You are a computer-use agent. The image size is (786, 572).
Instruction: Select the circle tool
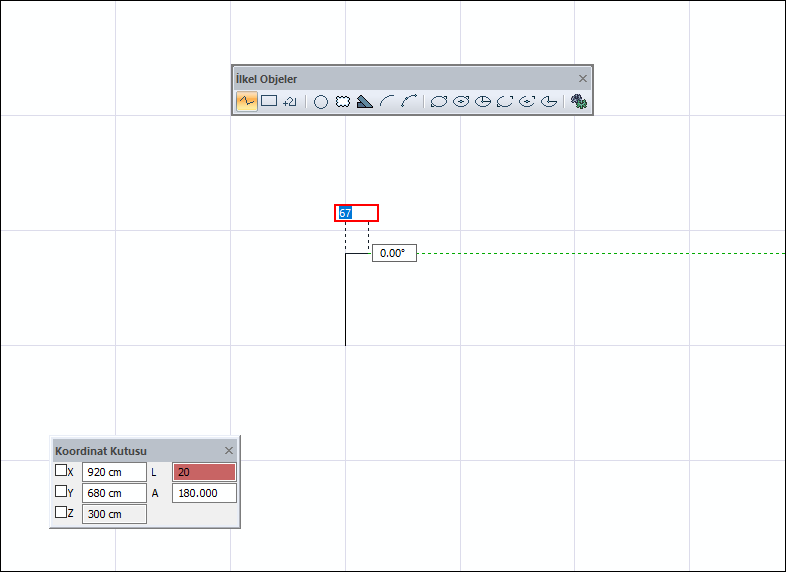(321, 102)
